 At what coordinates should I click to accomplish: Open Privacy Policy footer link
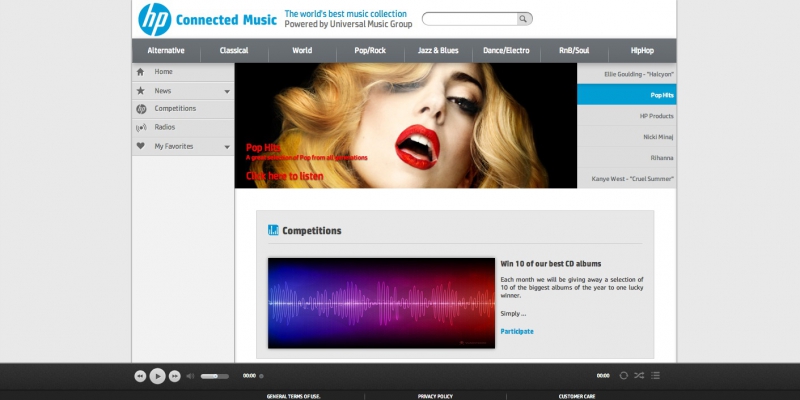point(435,396)
